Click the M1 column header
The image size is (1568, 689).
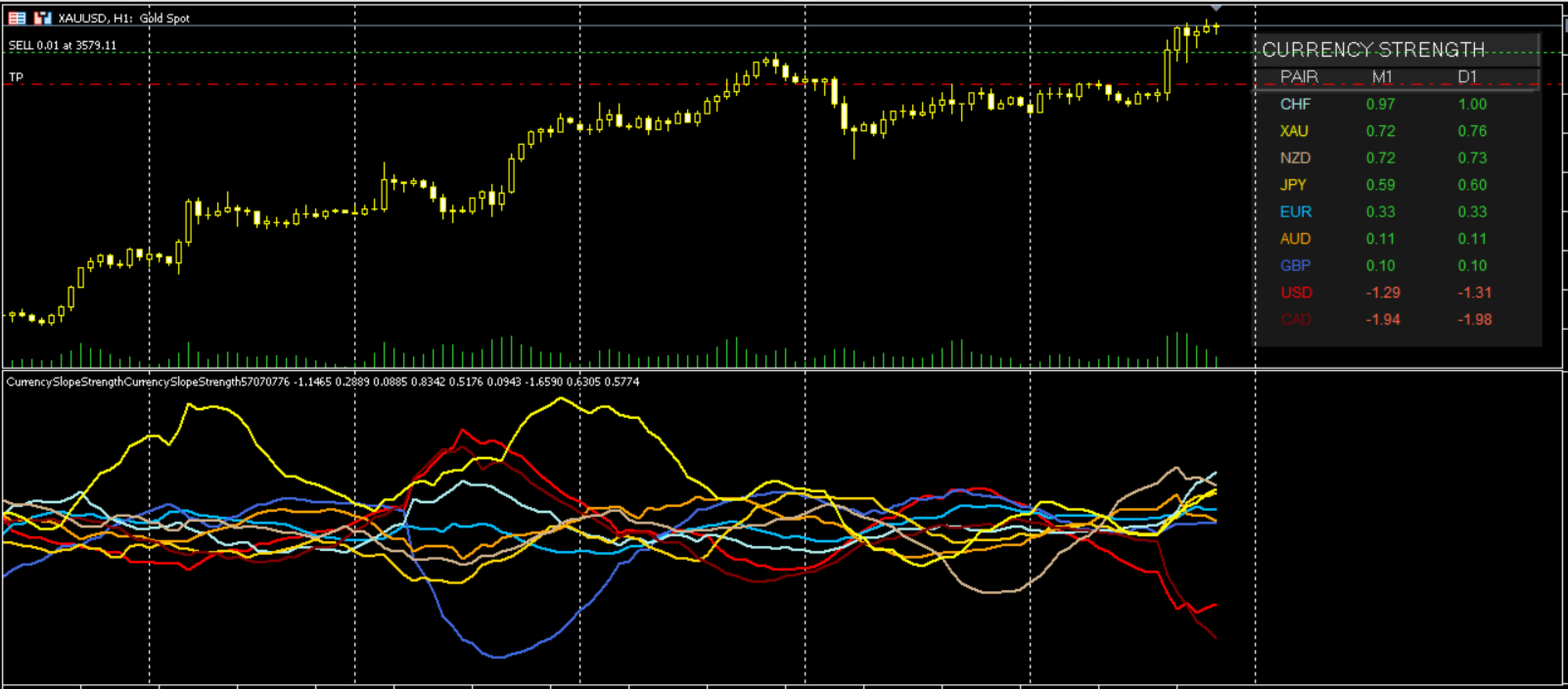tap(1382, 77)
